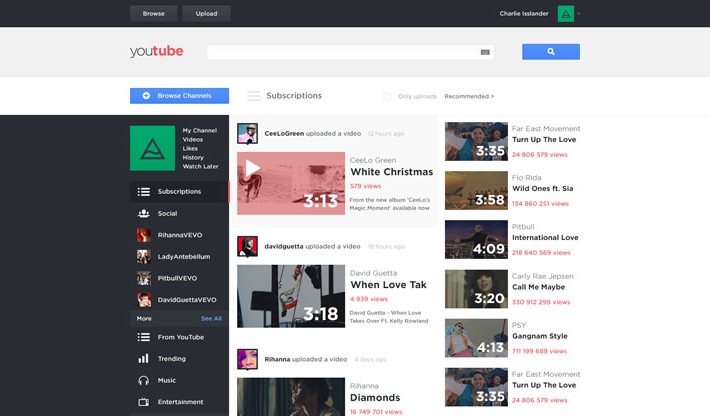Toggle the Only uploads option
This screenshot has height=416, width=710.
pos(388,96)
